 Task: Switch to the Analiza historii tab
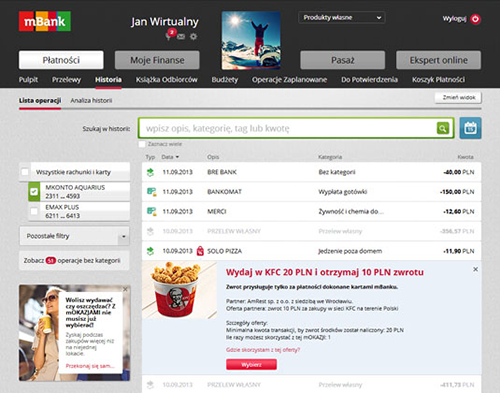91,100
